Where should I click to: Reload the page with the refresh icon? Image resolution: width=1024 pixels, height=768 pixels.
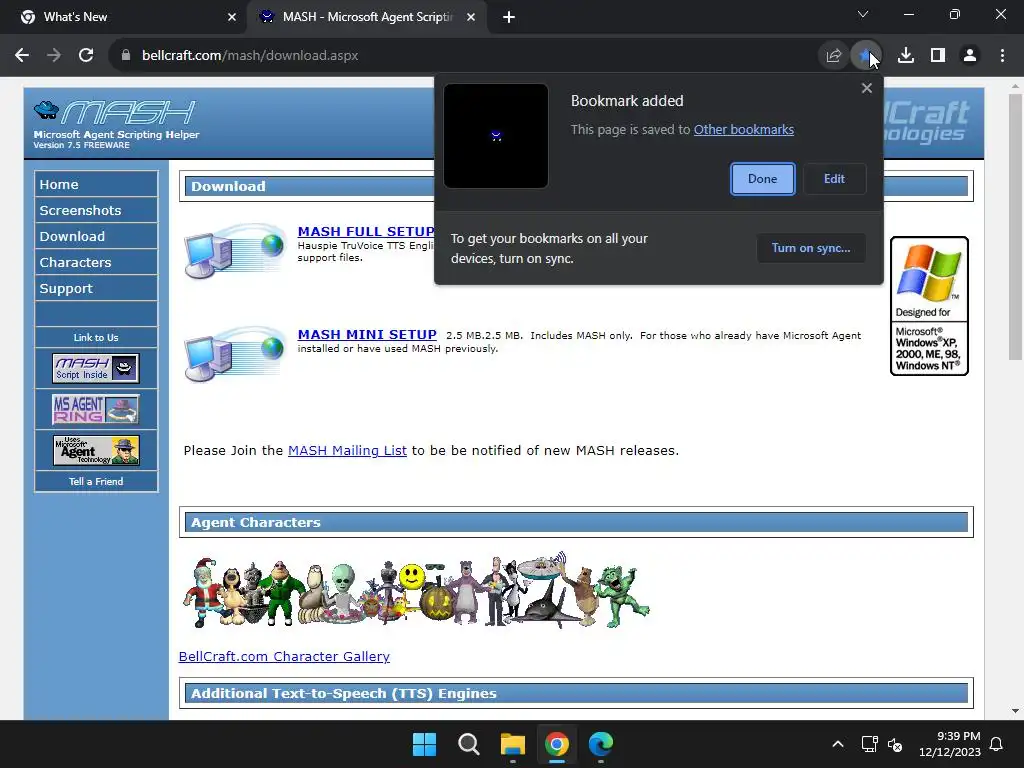[86, 56]
